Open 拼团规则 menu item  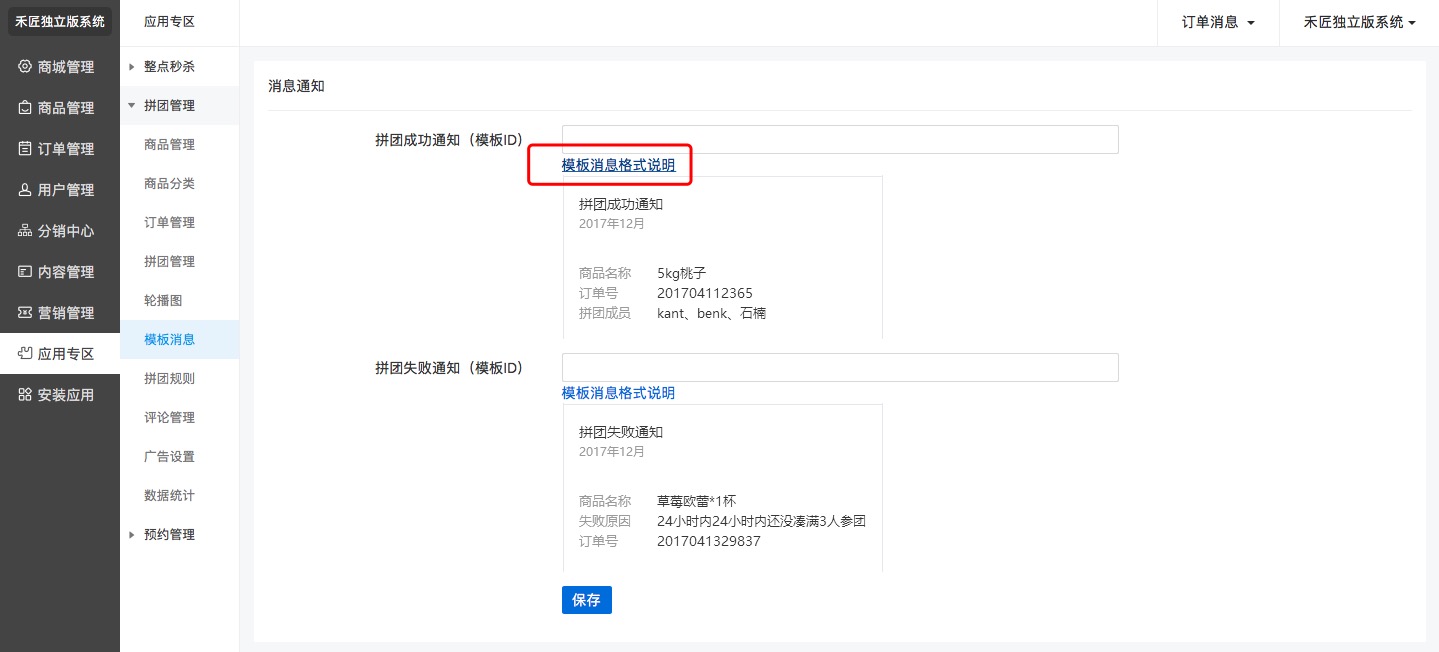coord(169,378)
